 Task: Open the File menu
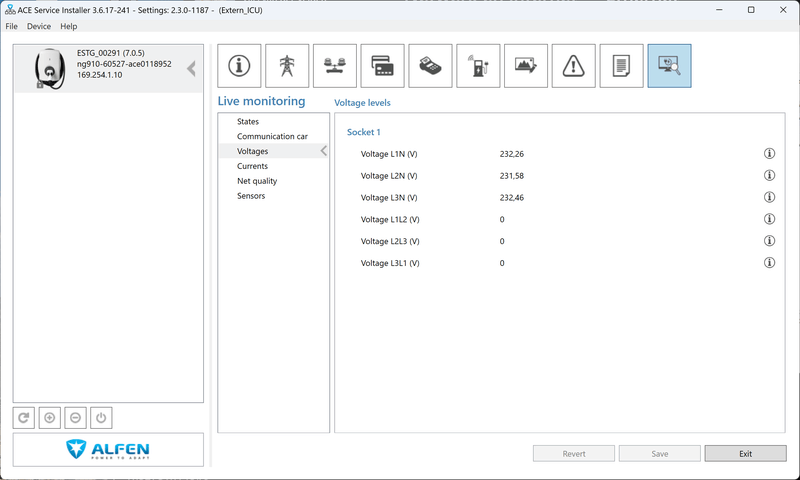[11, 26]
